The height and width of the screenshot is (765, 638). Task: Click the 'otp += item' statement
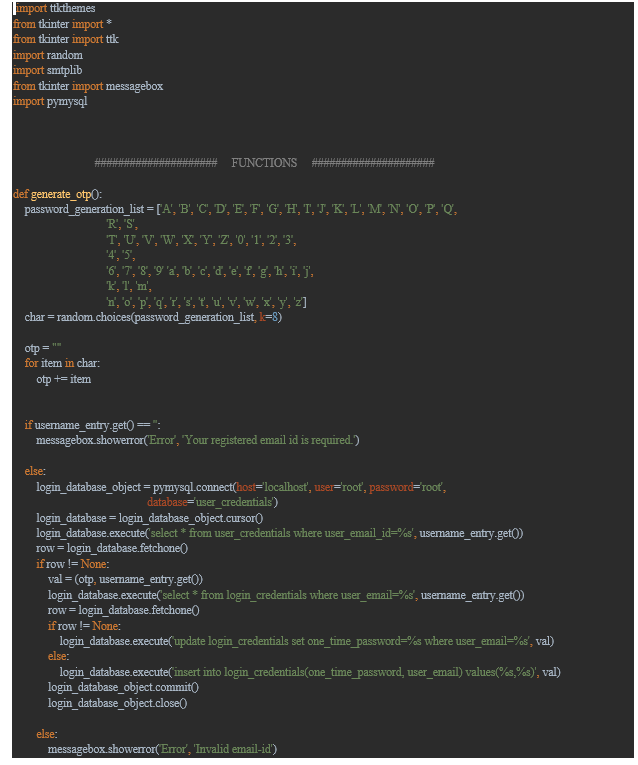(x=63, y=379)
